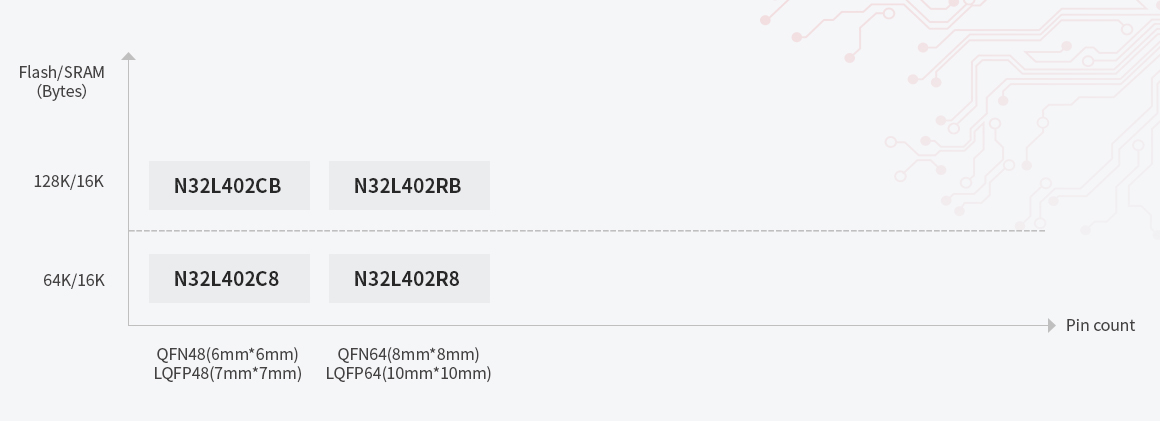Click the QFN48(6mm*6mm) package label
Viewport: 1160px width, 421px height.
click(228, 354)
